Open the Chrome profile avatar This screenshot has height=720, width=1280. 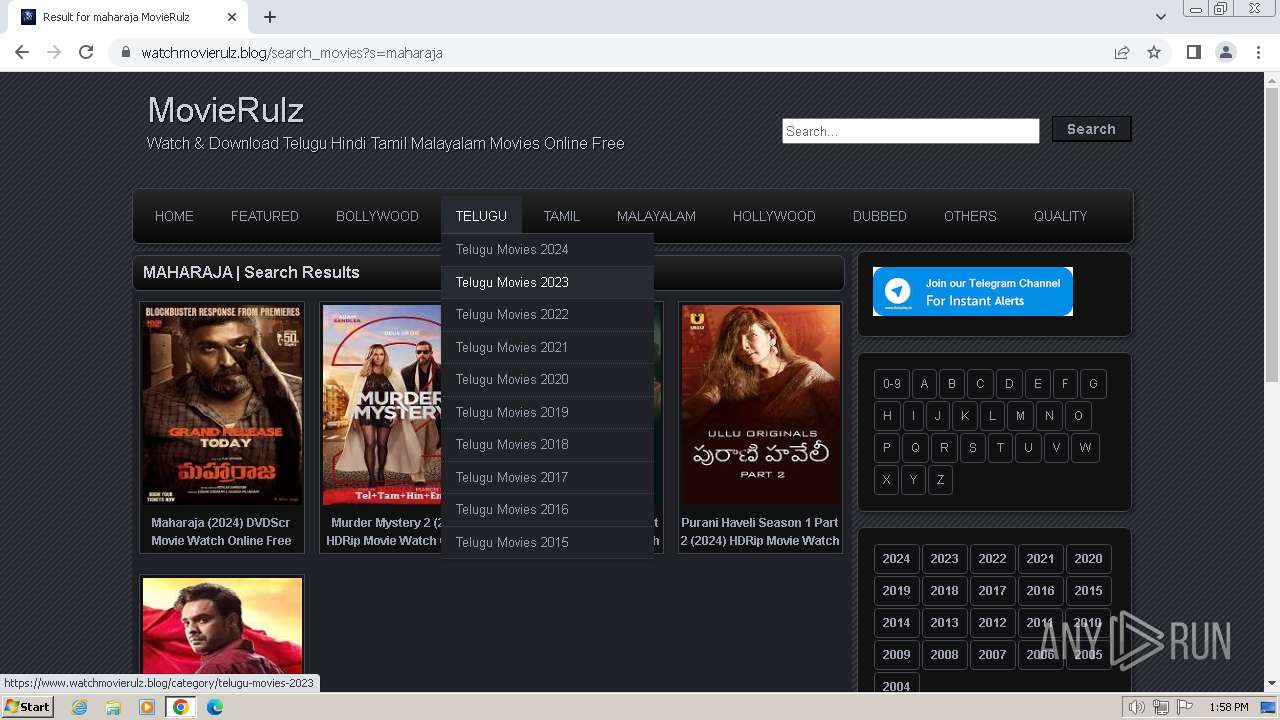[x=1225, y=52]
